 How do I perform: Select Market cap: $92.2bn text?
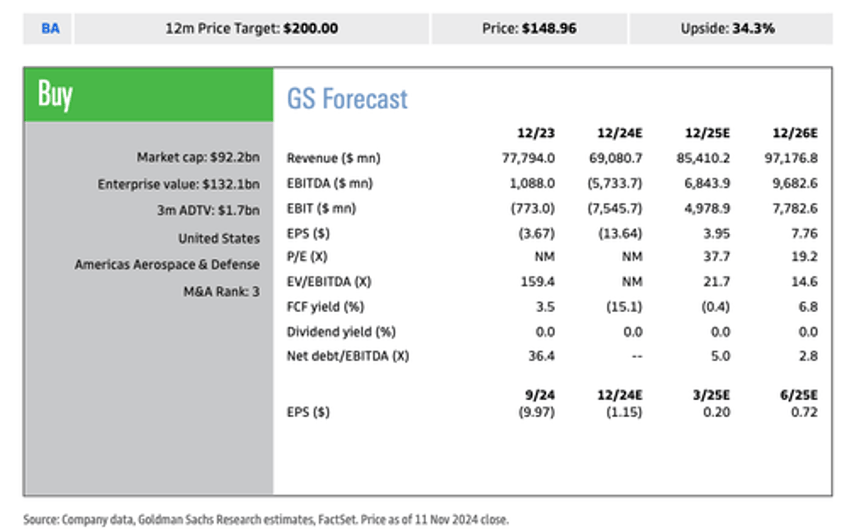[x=198, y=157]
